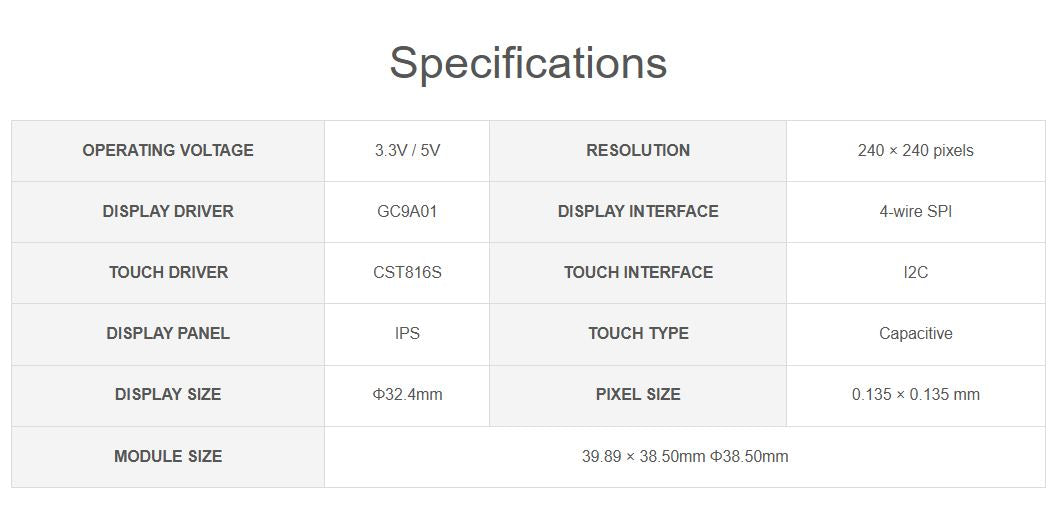Select the I2C value cell
This screenshot has height=532, width=1064.
pos(915,272)
